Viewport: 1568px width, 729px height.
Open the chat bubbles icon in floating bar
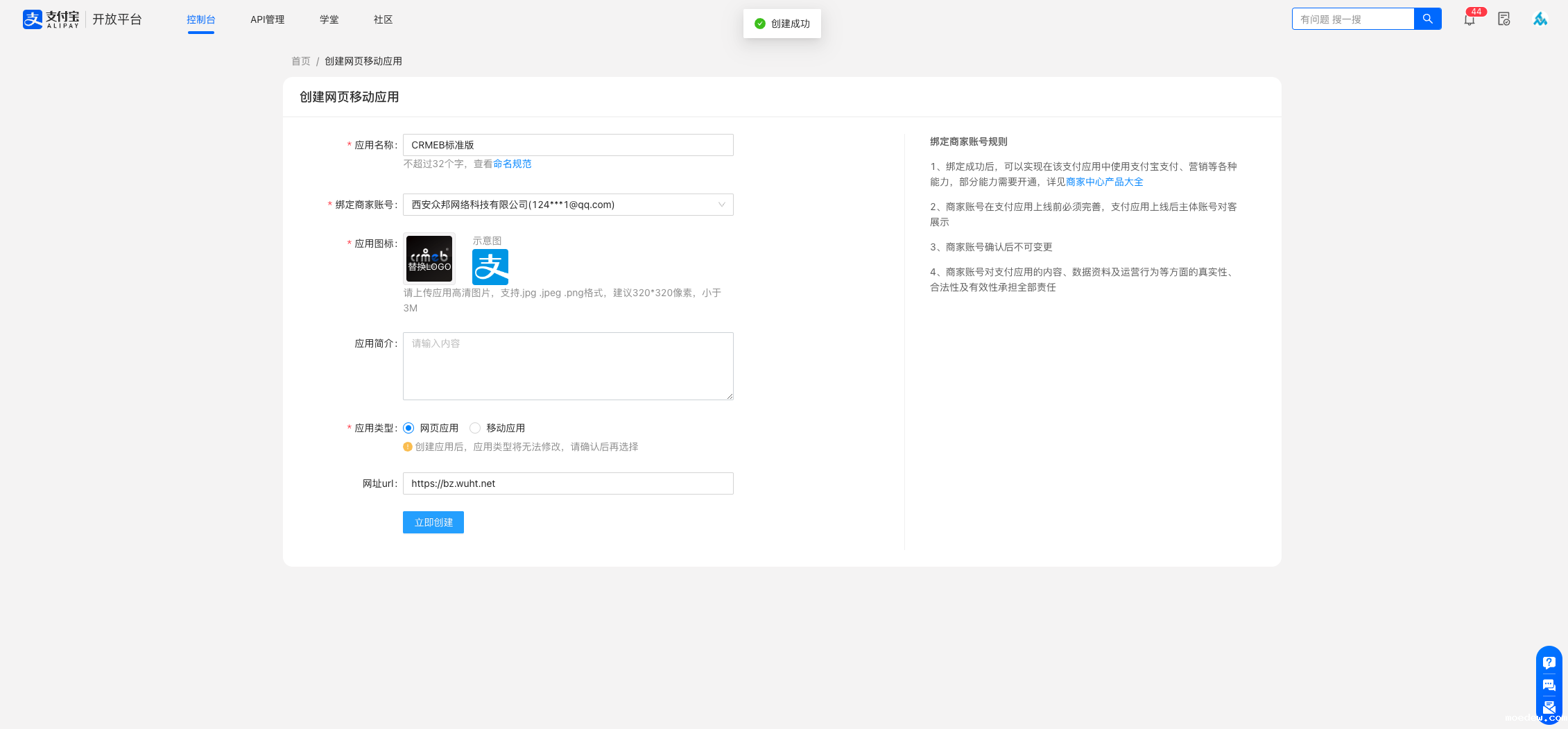click(x=1549, y=685)
